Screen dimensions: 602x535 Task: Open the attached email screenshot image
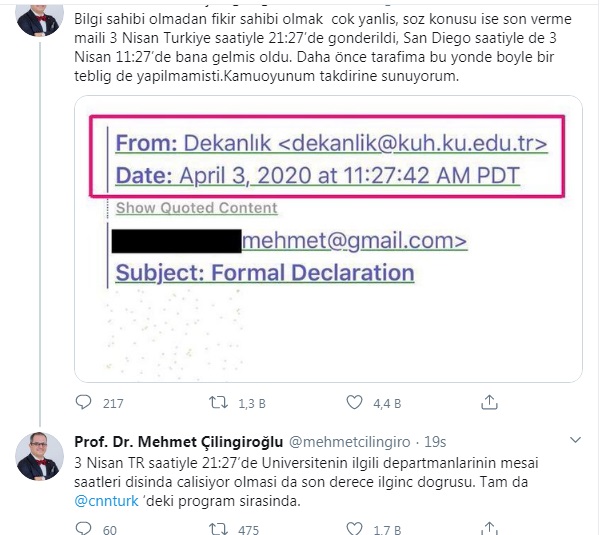click(328, 239)
